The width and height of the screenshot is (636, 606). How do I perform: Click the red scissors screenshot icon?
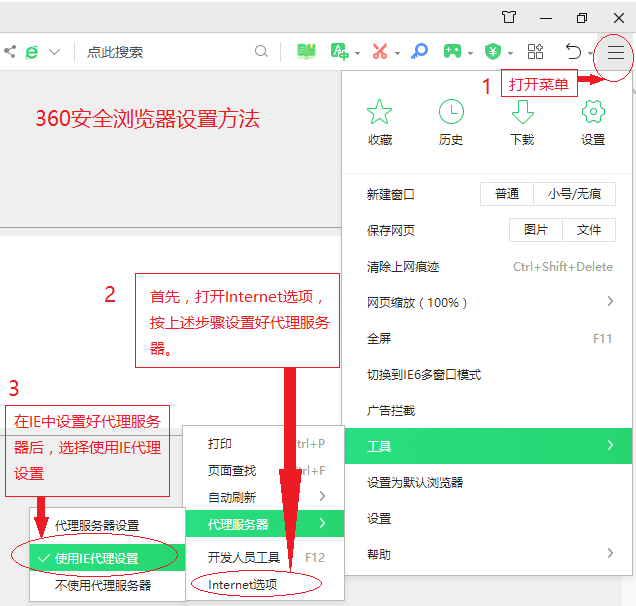click(379, 52)
